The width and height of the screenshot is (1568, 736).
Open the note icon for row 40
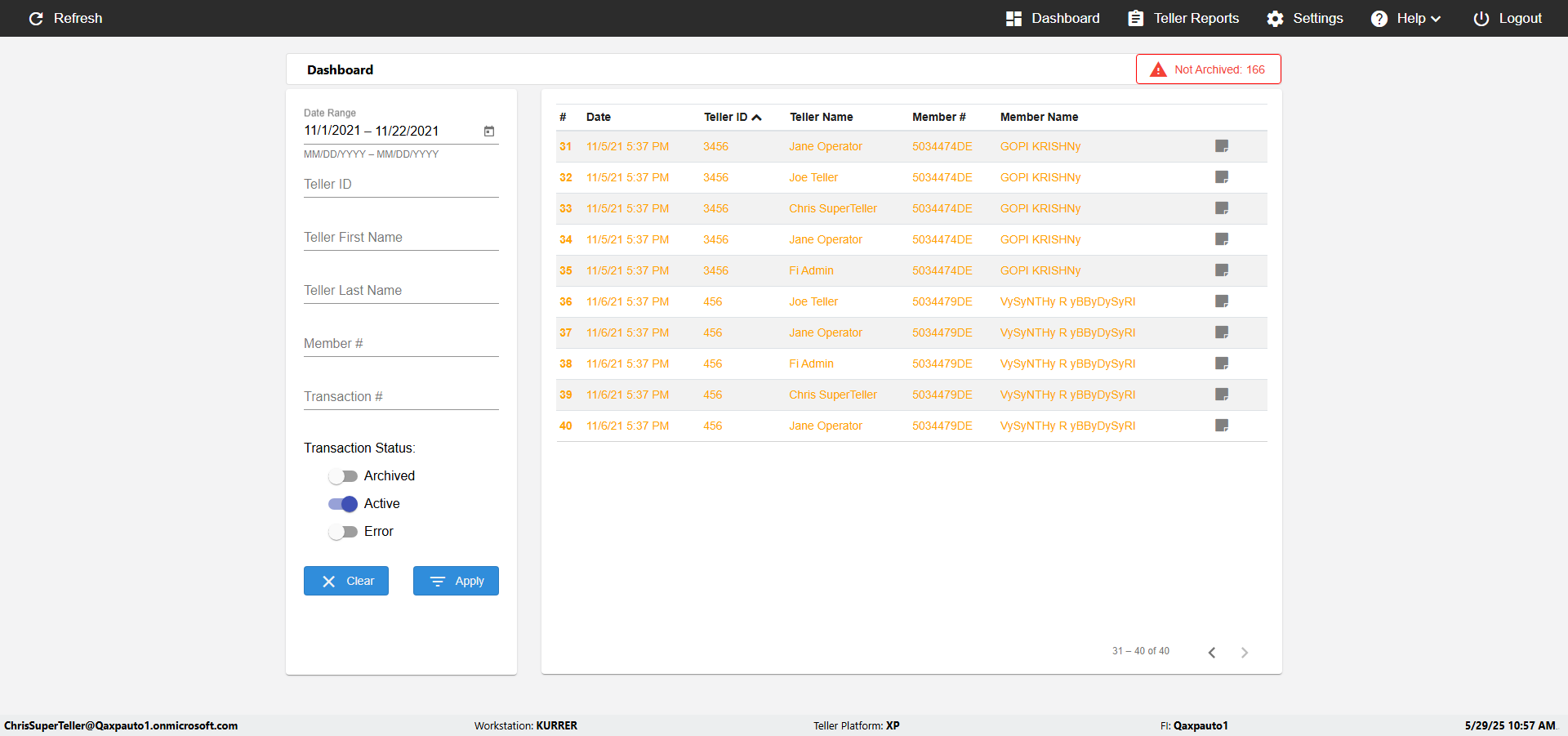point(1222,426)
